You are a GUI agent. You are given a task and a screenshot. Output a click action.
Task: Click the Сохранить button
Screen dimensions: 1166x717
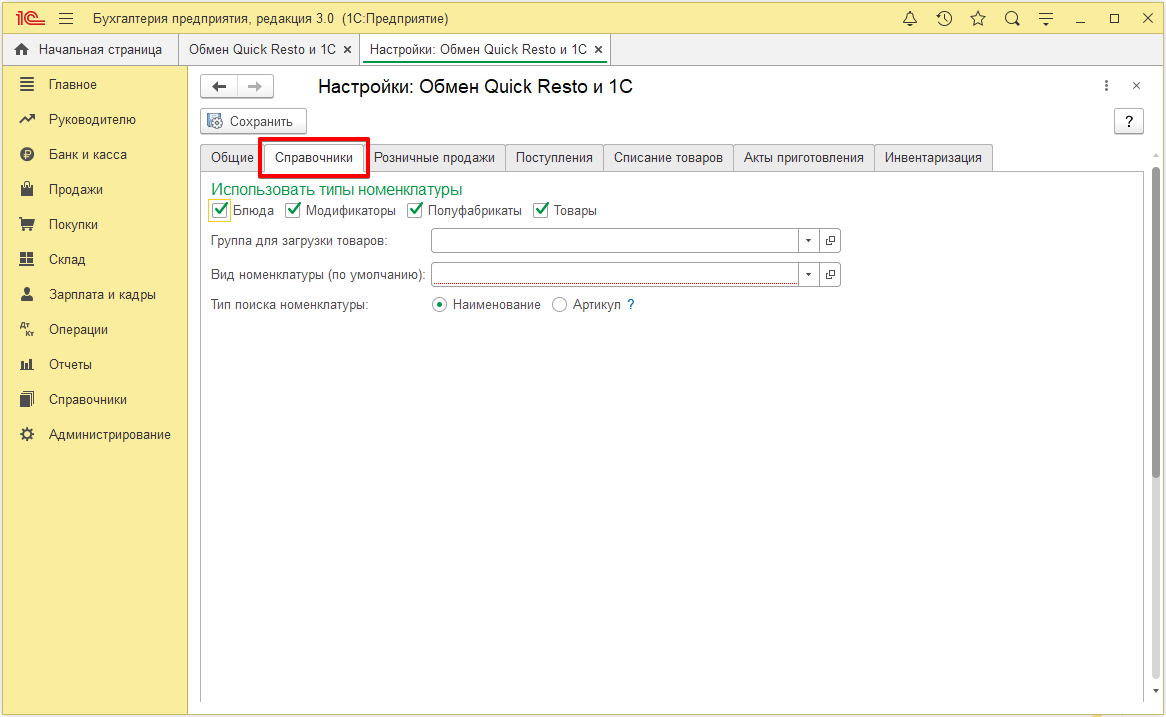[253, 121]
